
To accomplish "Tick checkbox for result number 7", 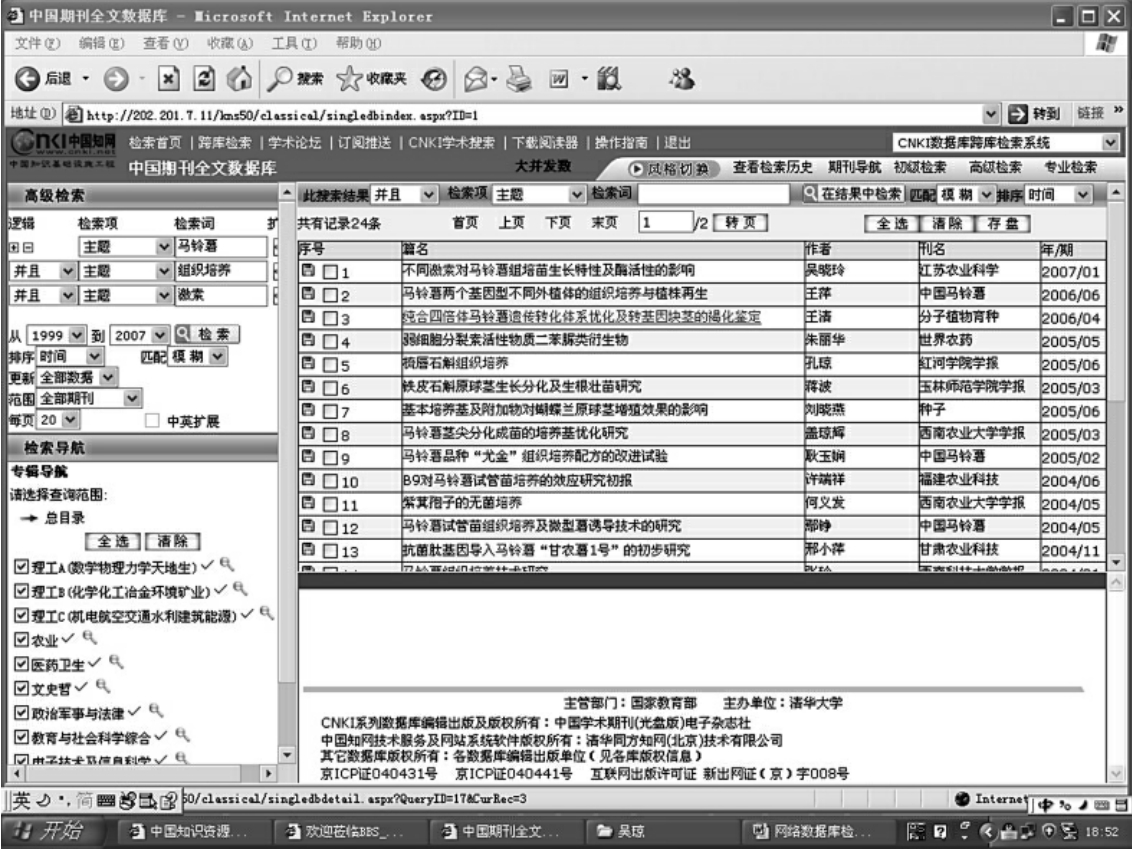I will coord(330,412).
